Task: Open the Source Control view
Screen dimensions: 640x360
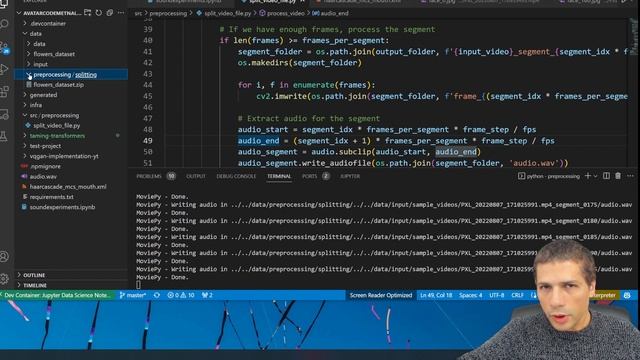Action: tap(4, 47)
